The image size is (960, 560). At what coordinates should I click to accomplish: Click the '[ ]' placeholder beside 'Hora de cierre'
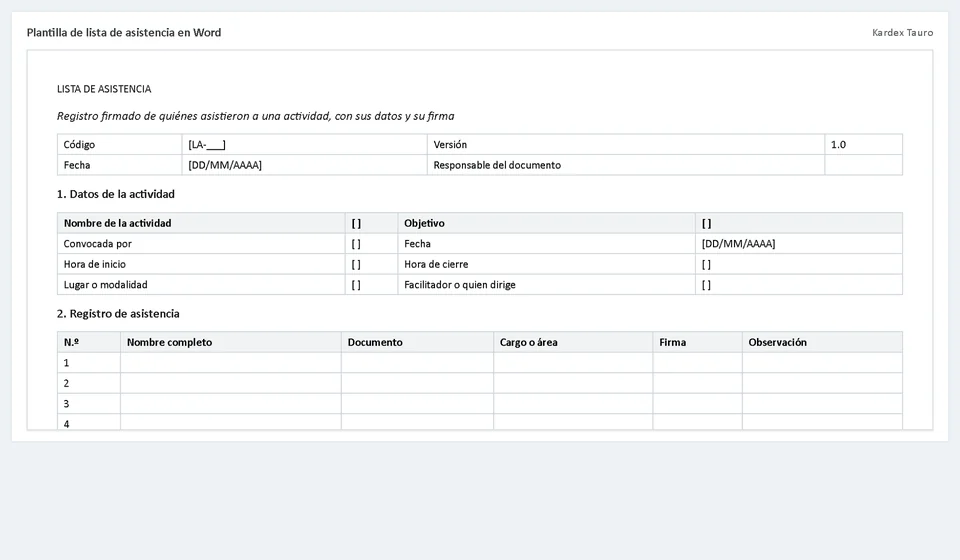click(707, 264)
